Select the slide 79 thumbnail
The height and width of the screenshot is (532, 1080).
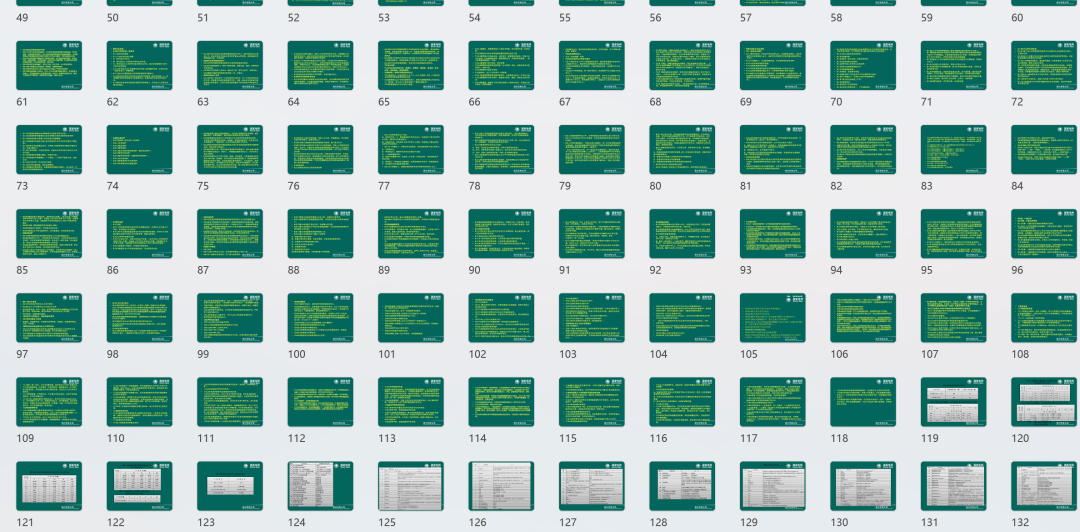591,150
